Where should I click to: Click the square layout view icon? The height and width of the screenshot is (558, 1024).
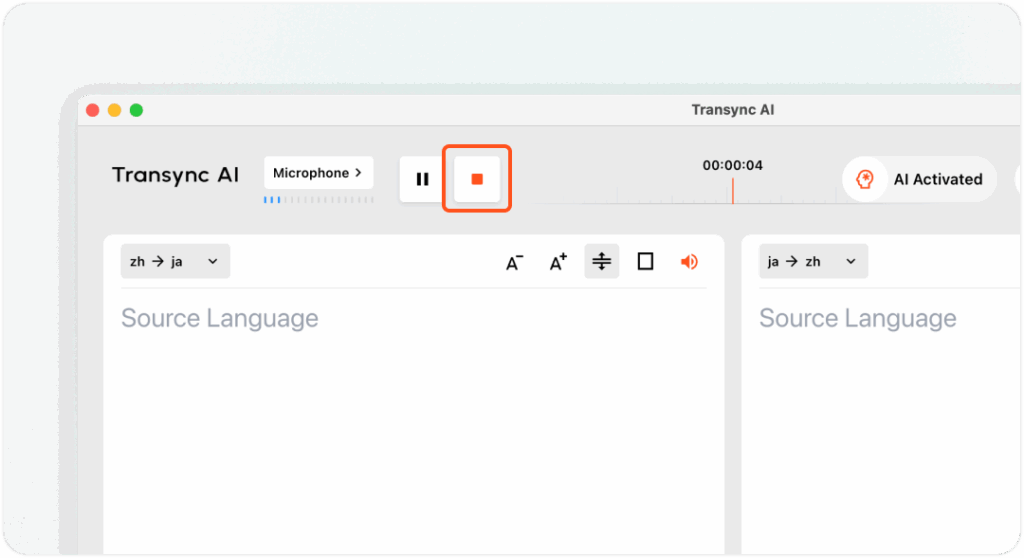pos(645,262)
